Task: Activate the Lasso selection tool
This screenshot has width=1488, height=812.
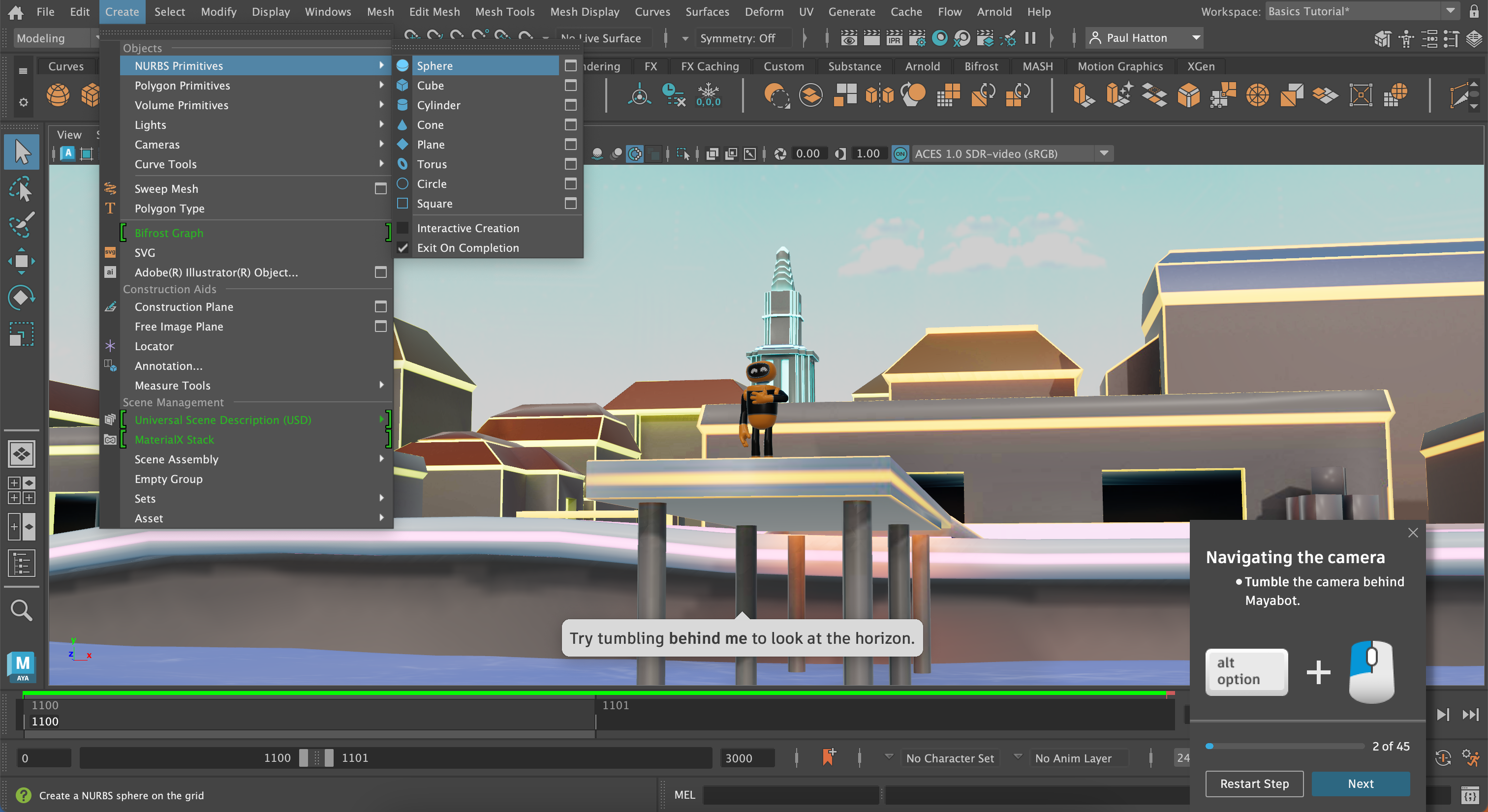Action: point(21,189)
